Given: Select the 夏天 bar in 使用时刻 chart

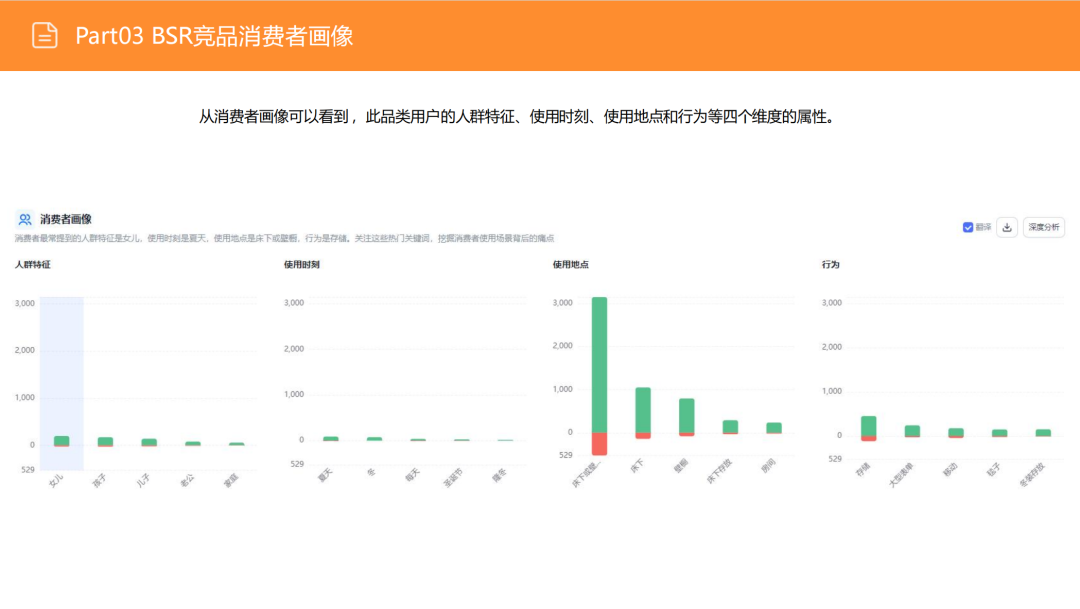Looking at the screenshot, I should coord(331,439).
